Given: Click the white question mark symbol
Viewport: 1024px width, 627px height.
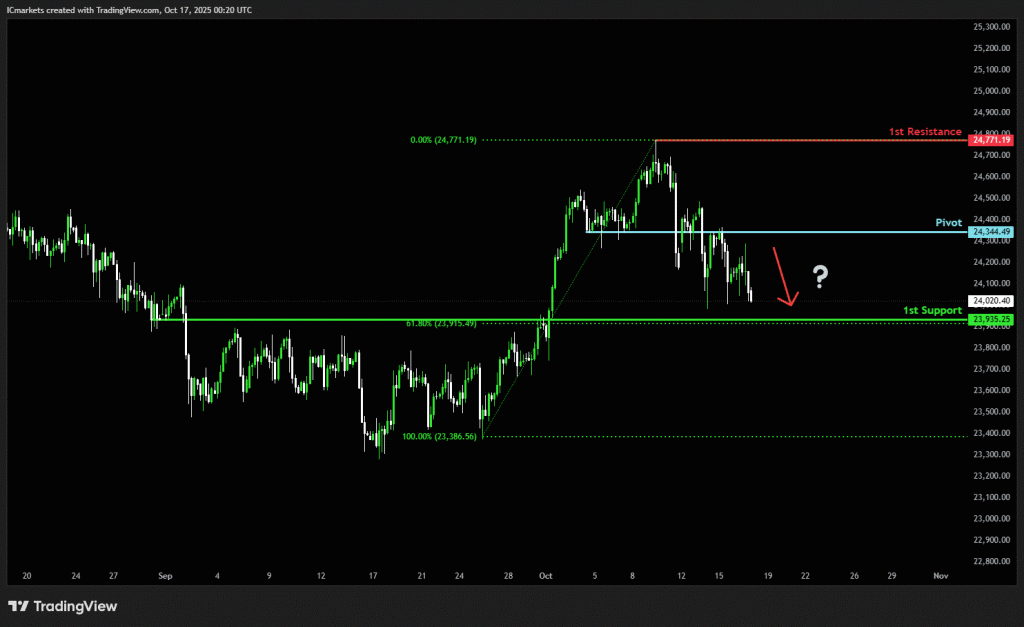Looking at the screenshot, I should tap(820, 276).
